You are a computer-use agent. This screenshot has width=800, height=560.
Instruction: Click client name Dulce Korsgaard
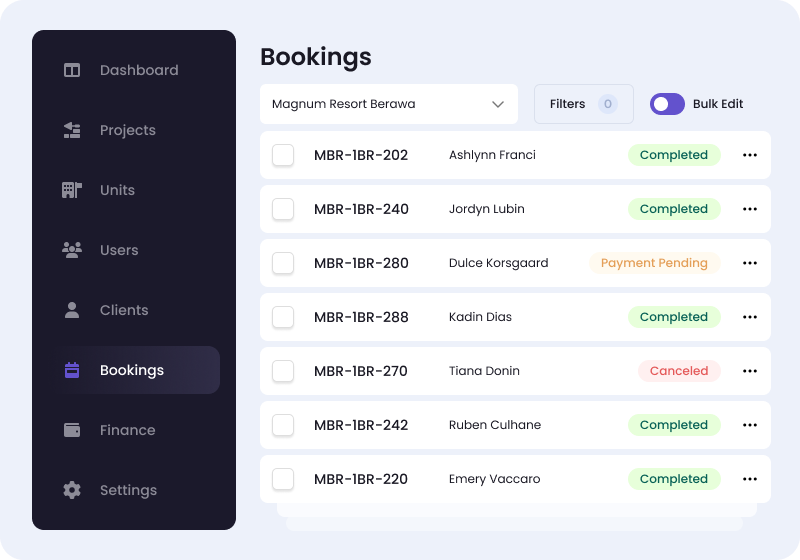[x=498, y=263]
